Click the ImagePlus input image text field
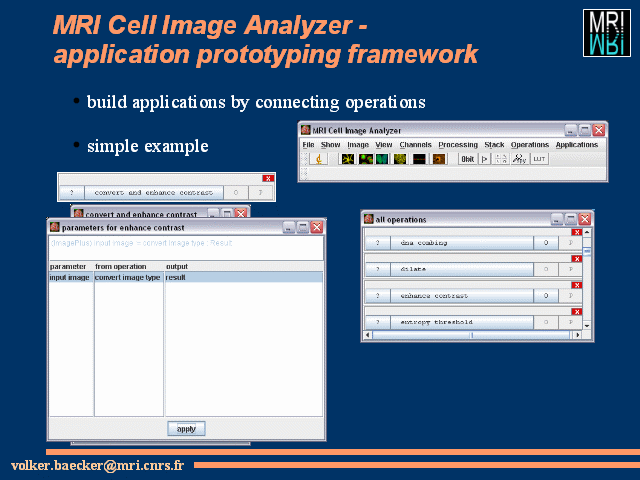This screenshot has height=480, width=640. click(186, 247)
